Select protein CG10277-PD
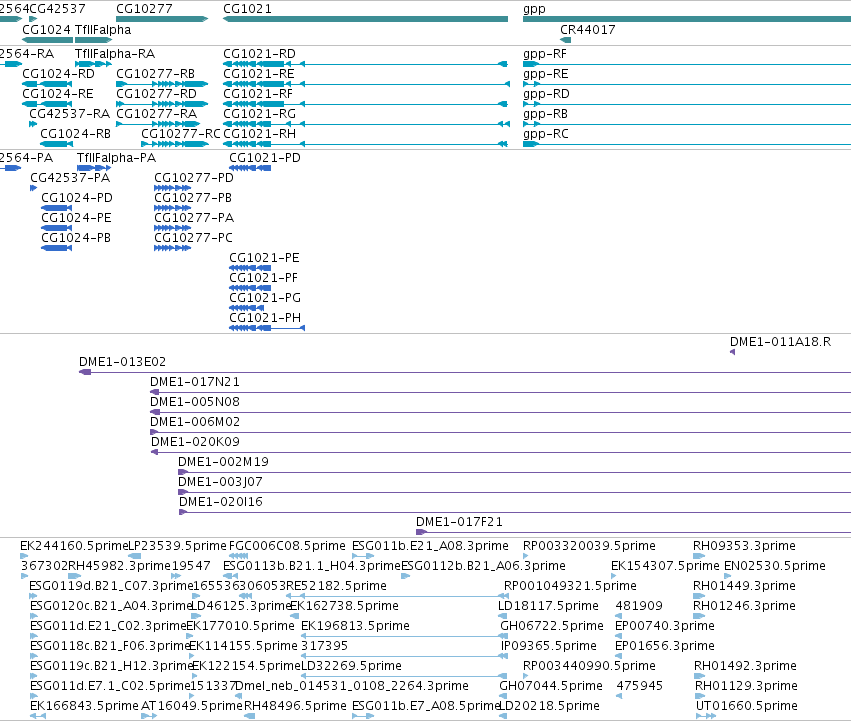851x721 pixels. point(194,178)
